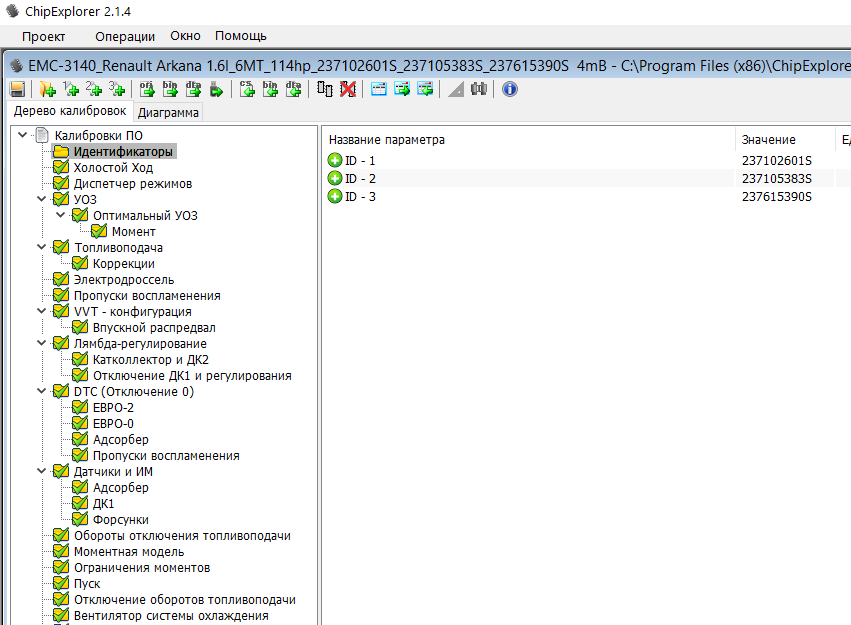Click the blue info about icon
This screenshot has width=851, height=625.
coord(509,89)
